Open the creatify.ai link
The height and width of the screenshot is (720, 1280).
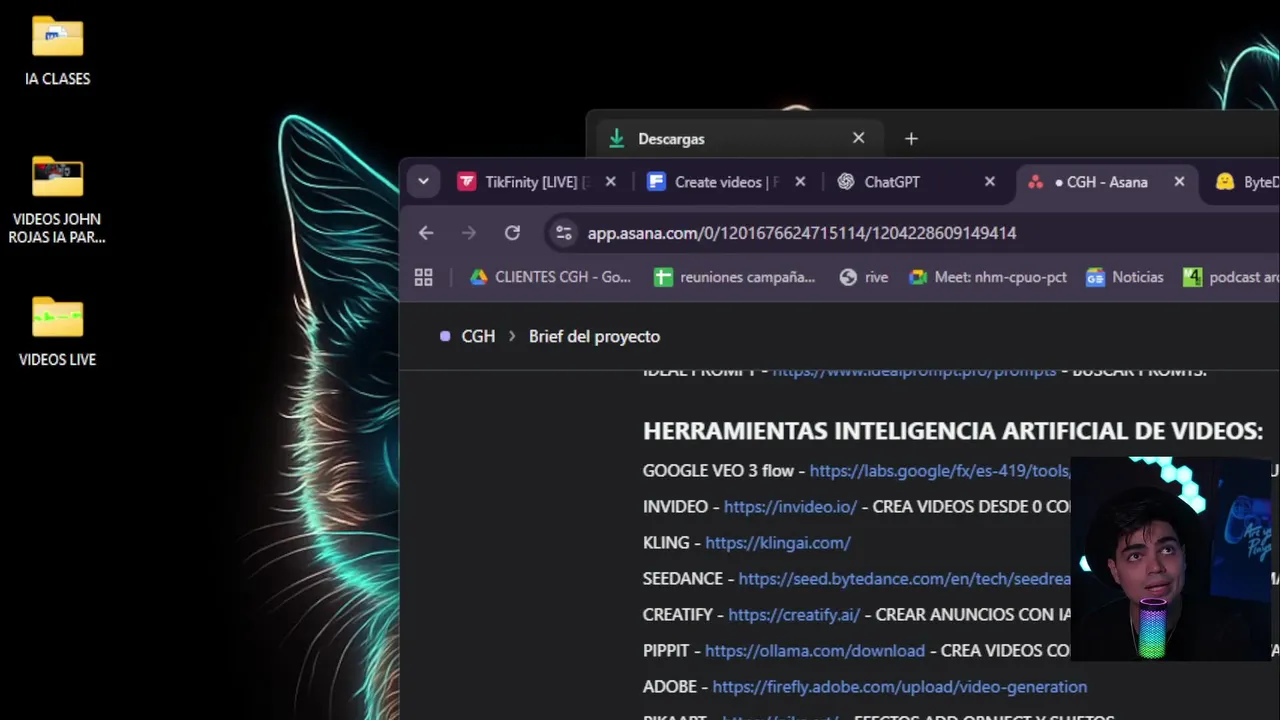pyautogui.click(x=794, y=615)
